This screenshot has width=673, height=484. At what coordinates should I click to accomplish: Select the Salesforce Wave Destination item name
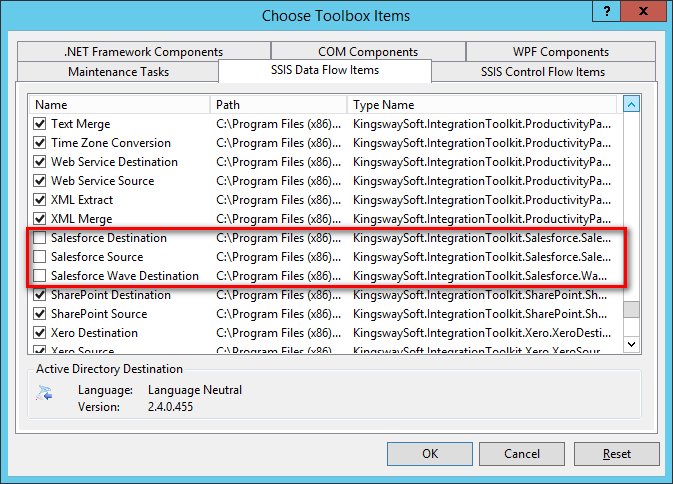point(125,275)
